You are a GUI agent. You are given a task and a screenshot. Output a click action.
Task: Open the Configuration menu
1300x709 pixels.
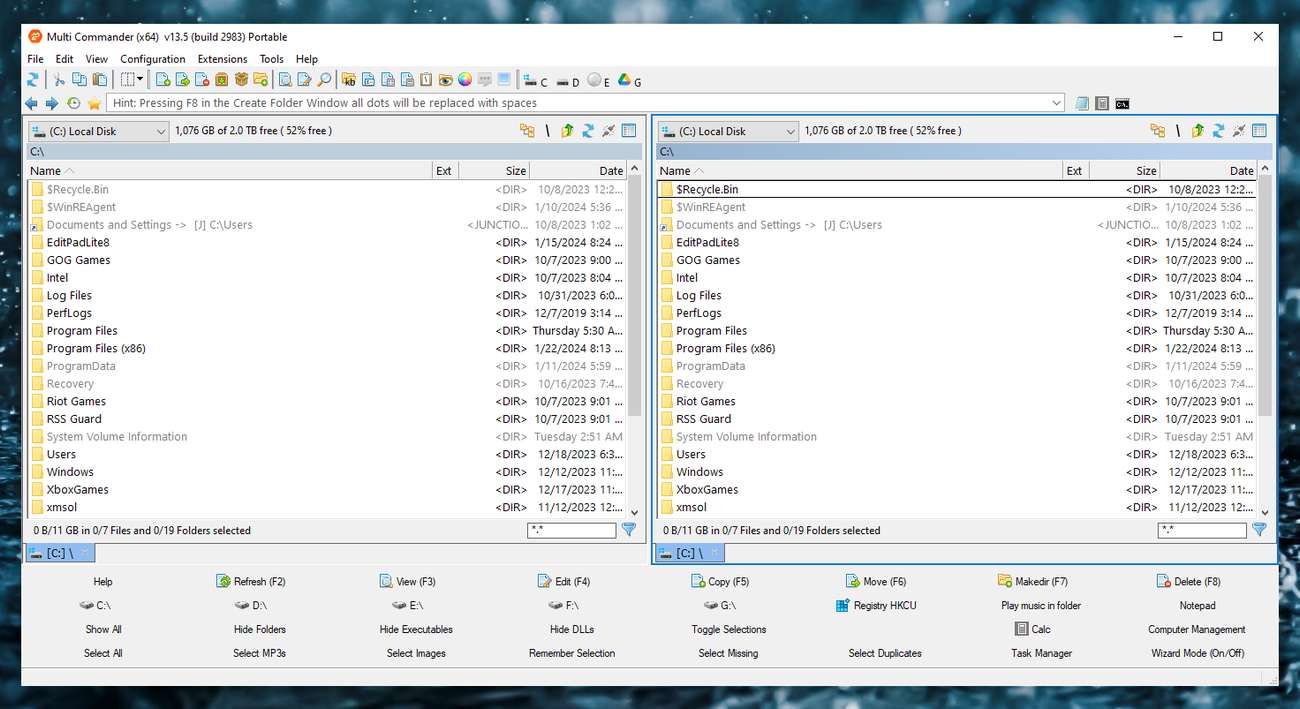tap(153, 59)
